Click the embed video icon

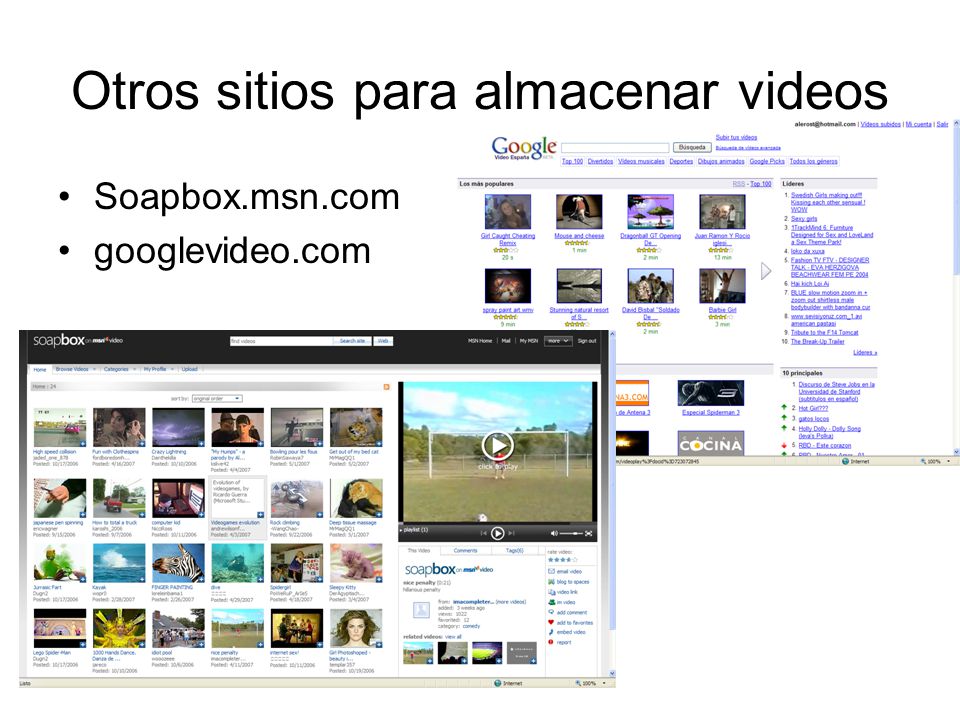[551, 632]
